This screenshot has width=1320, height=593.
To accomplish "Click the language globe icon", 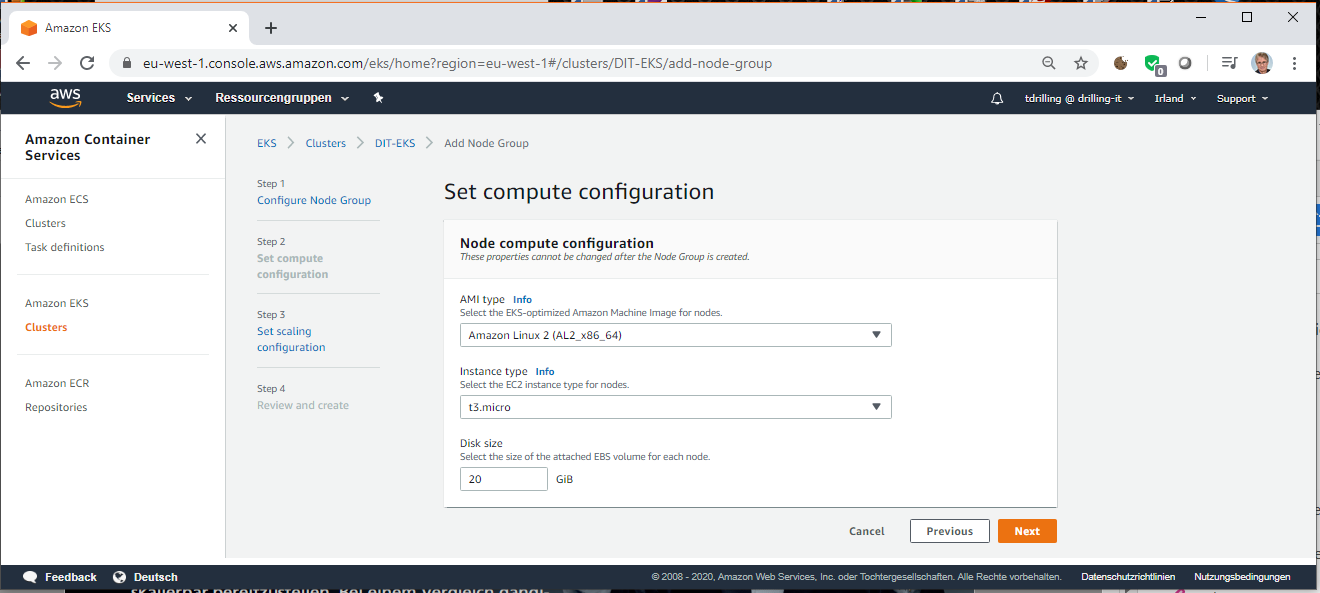I will click(120, 577).
